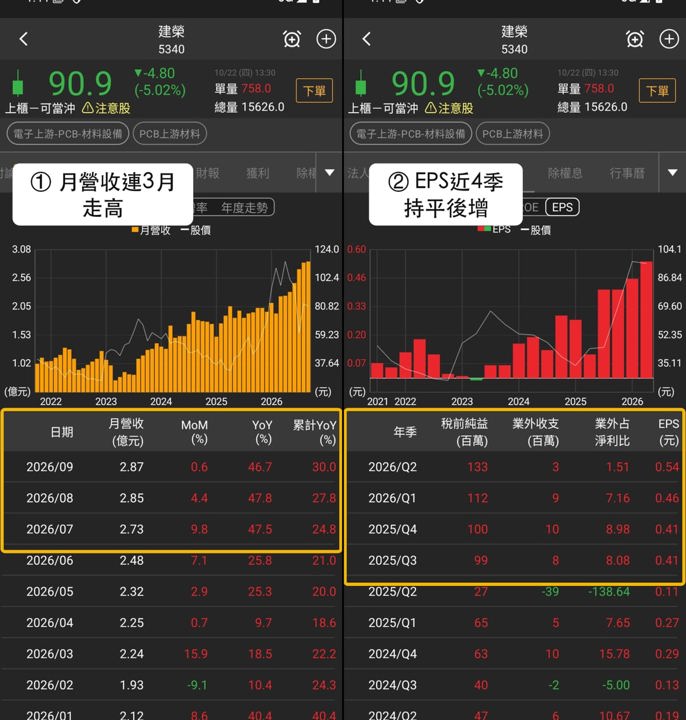Image resolution: width=686 pixels, height=720 pixels.
Task: Select EPS chart option
Action: coord(562,207)
